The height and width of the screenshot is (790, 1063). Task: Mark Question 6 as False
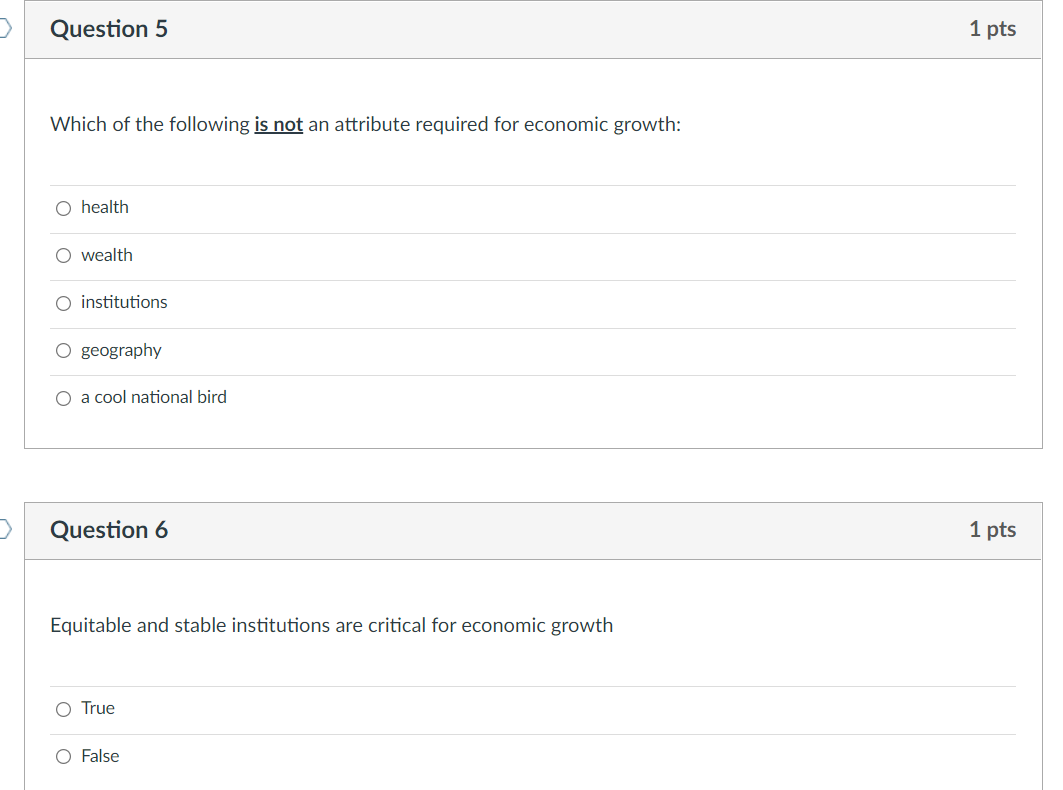63,757
